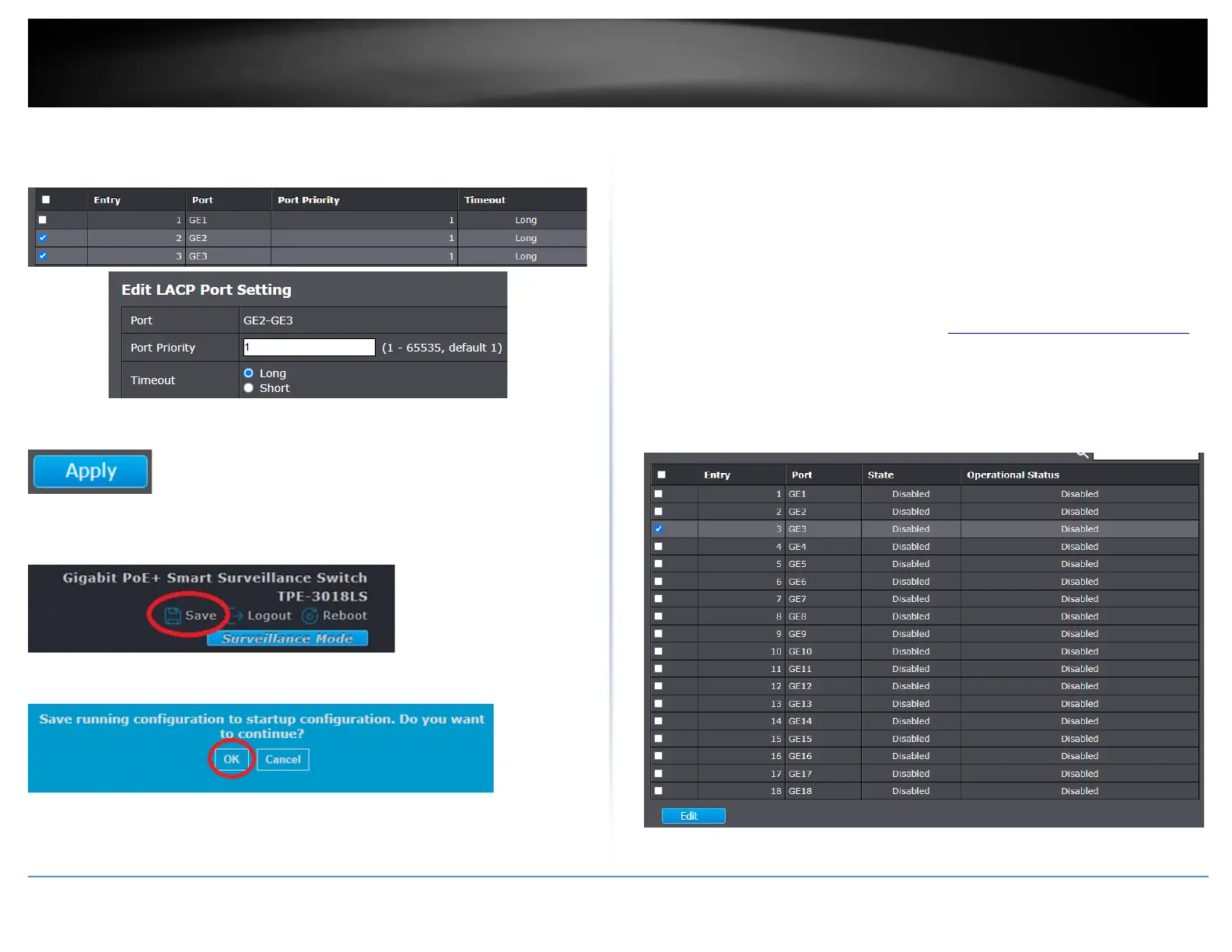Tick the checkbox for port GE10
1232x952 pixels.
(x=659, y=652)
